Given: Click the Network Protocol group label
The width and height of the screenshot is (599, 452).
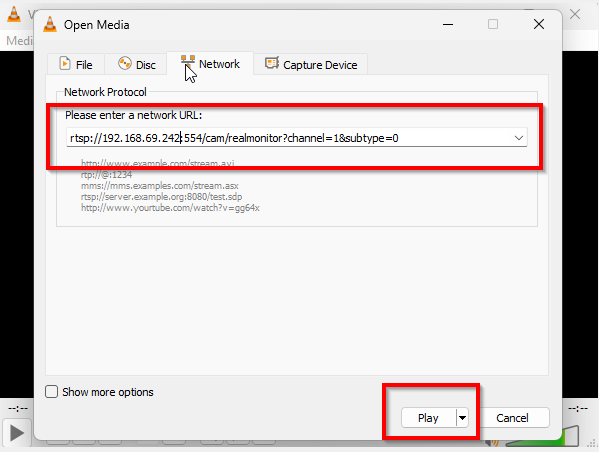Looking at the screenshot, I should tap(105, 92).
